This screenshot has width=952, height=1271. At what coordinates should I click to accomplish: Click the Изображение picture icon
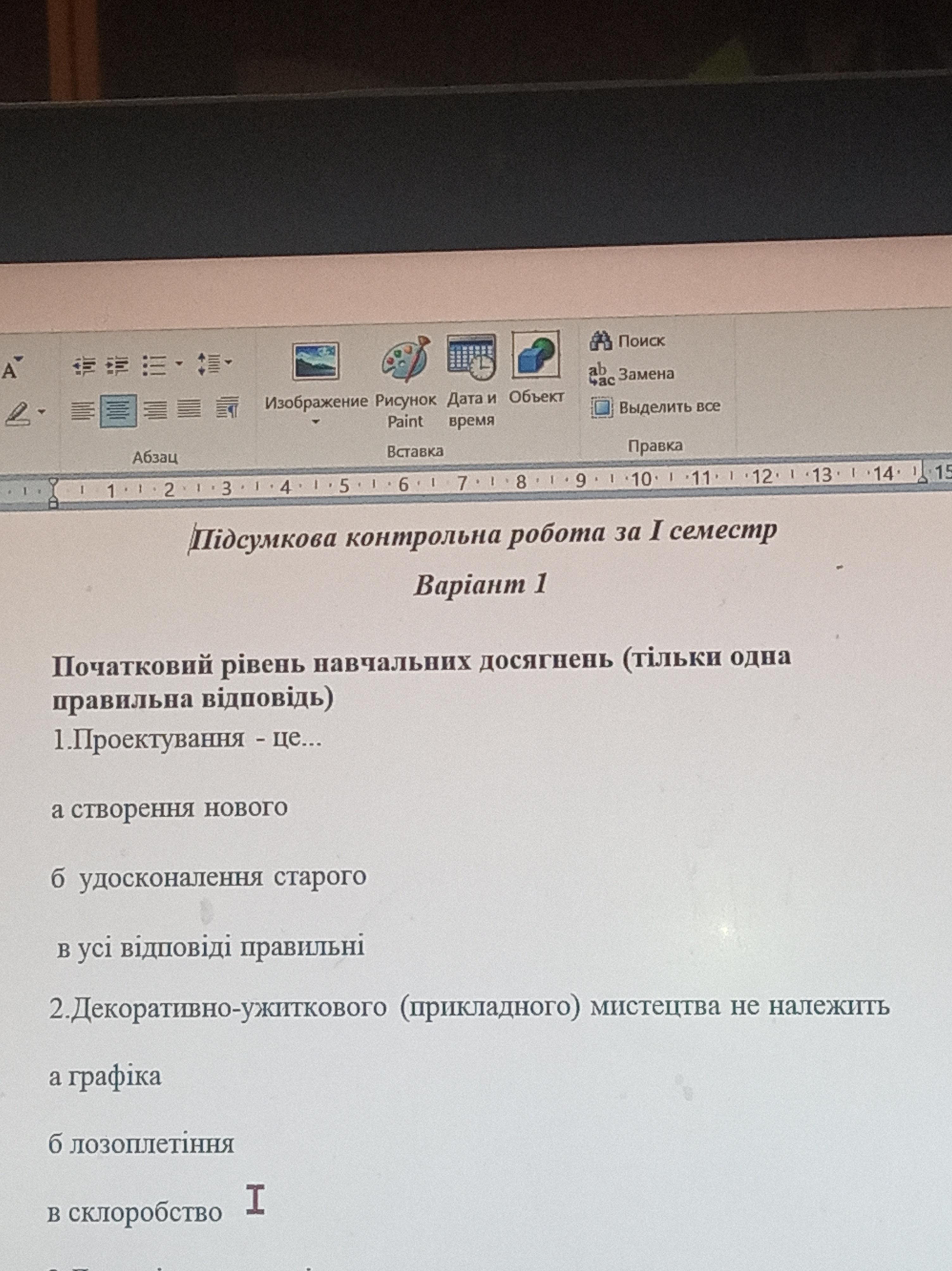click(x=316, y=361)
